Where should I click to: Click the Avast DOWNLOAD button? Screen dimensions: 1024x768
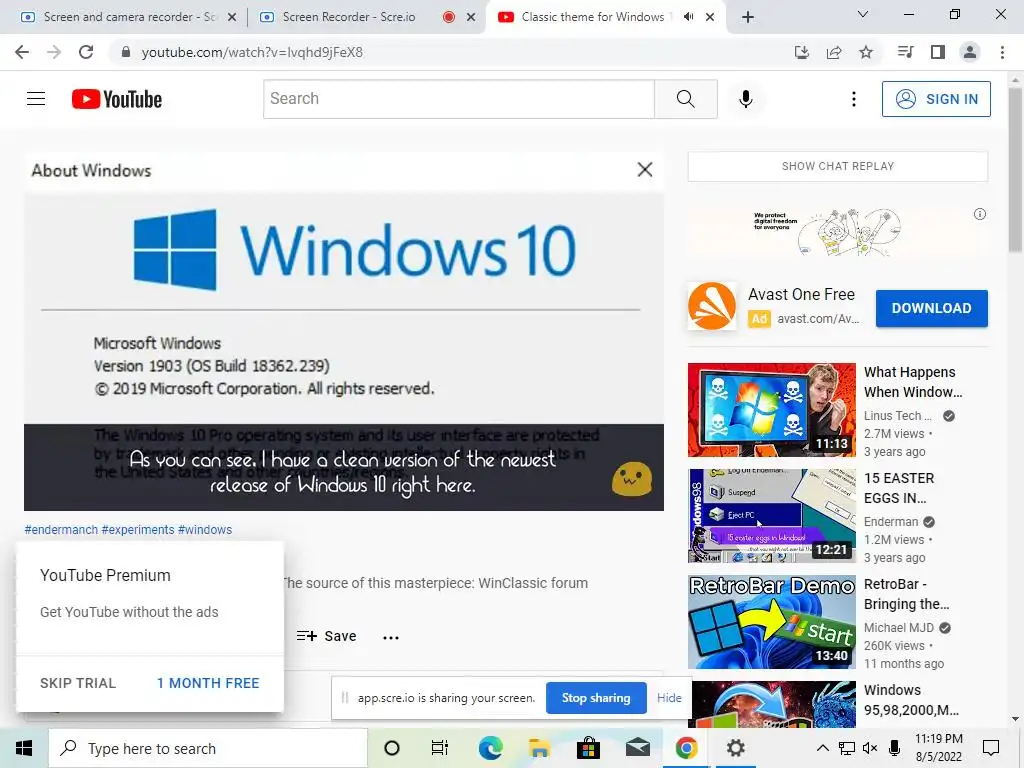(x=931, y=308)
